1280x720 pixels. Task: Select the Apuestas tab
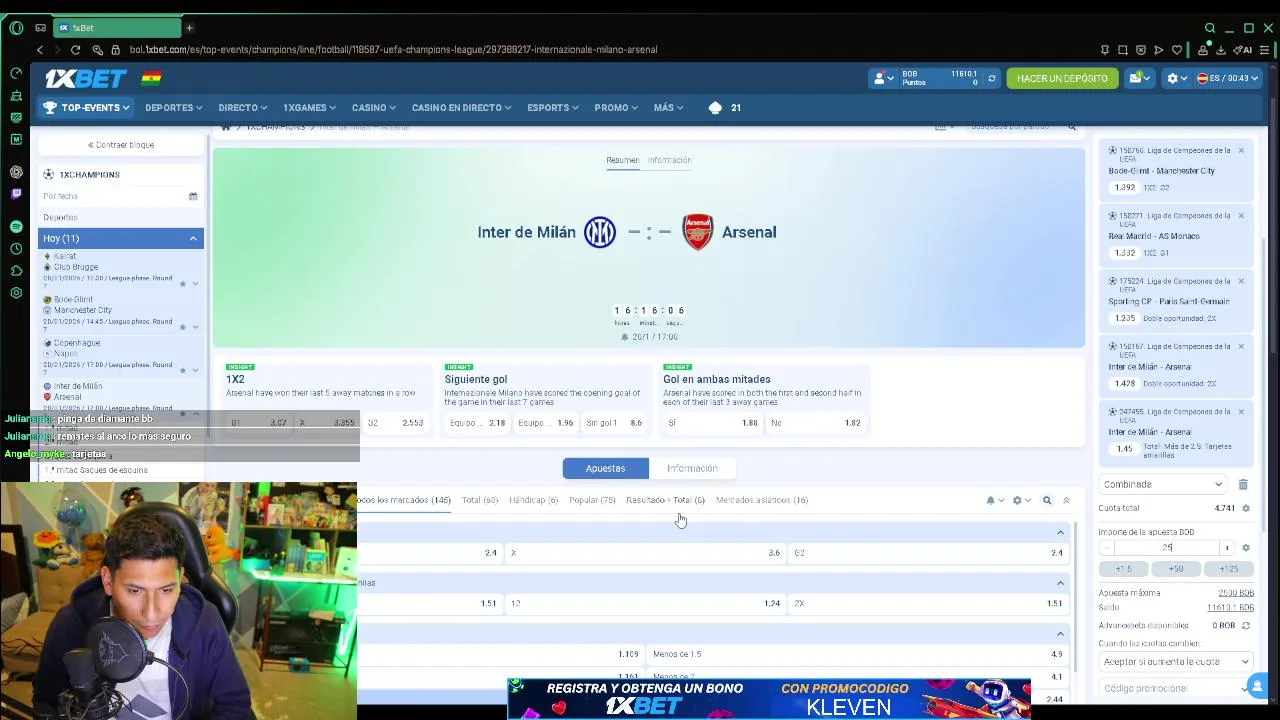tap(605, 468)
